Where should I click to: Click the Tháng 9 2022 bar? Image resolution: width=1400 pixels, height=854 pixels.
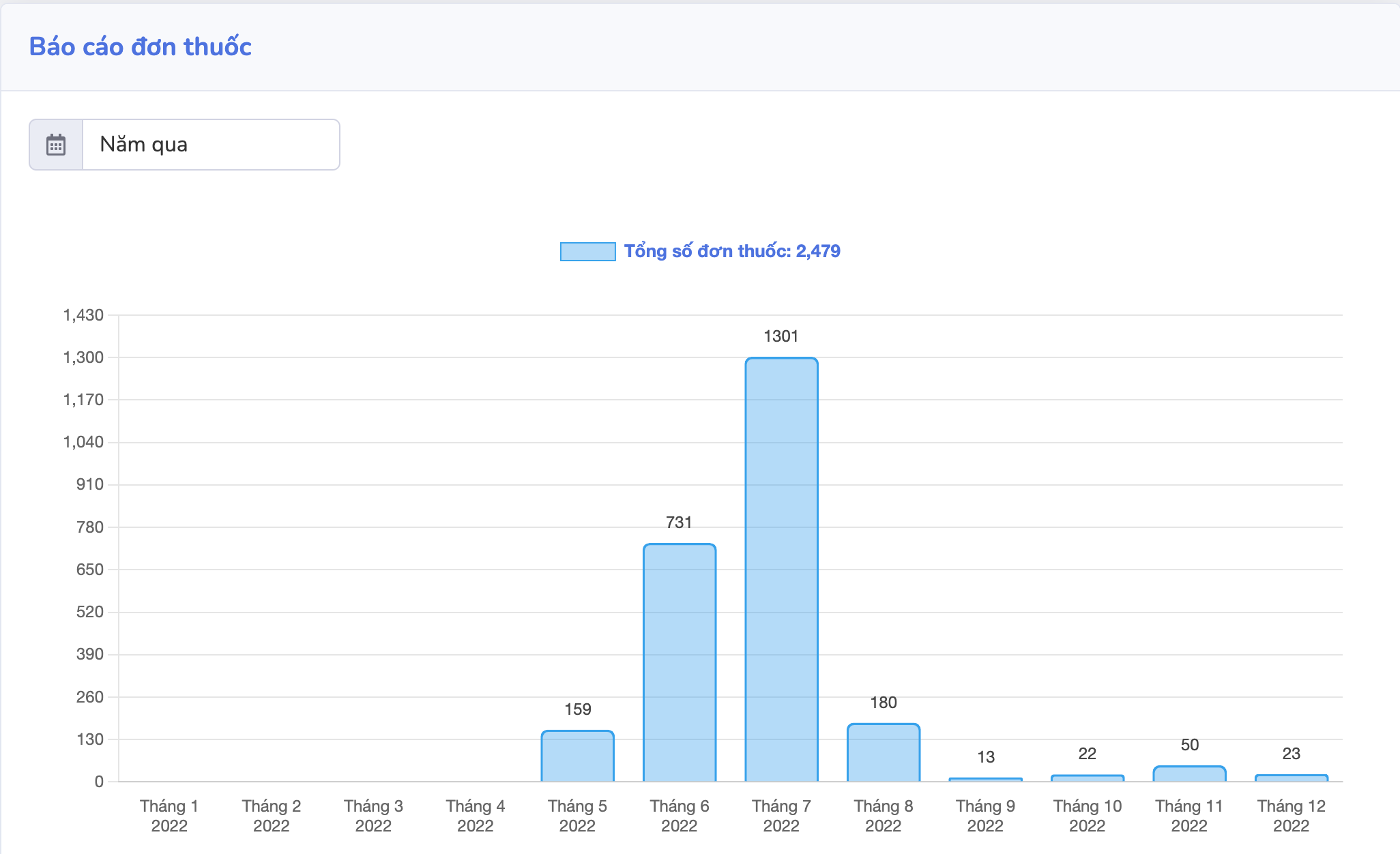coord(985,780)
